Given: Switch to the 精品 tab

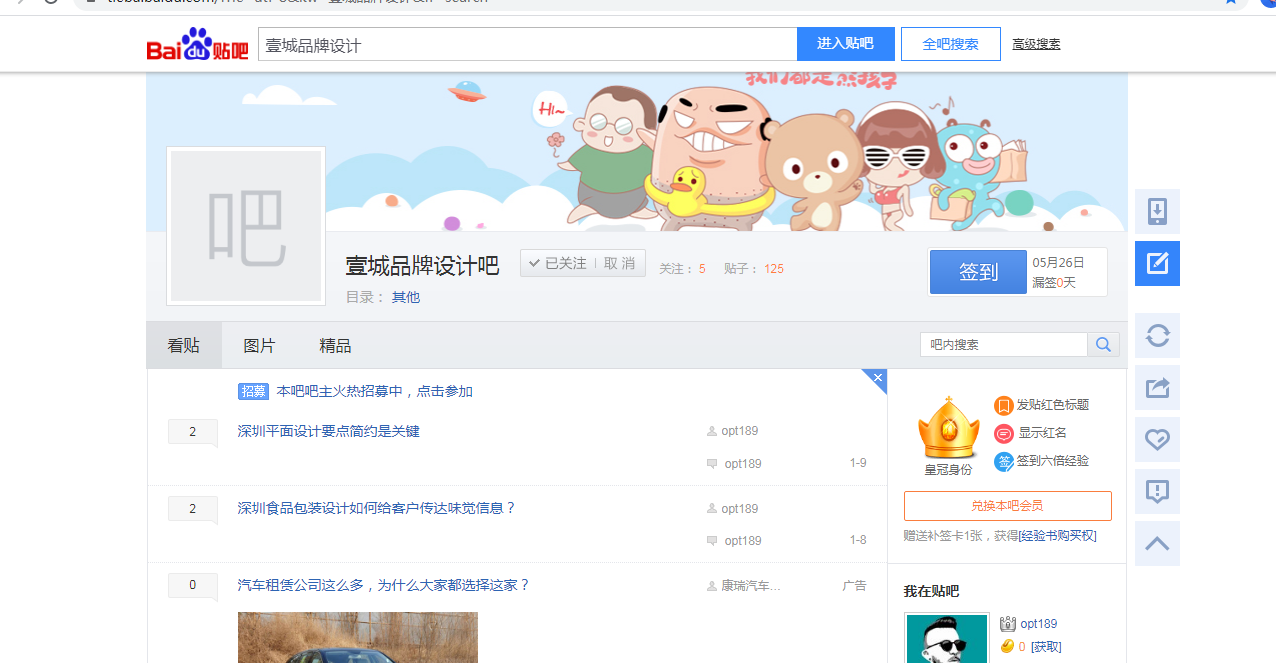Looking at the screenshot, I should pos(335,346).
